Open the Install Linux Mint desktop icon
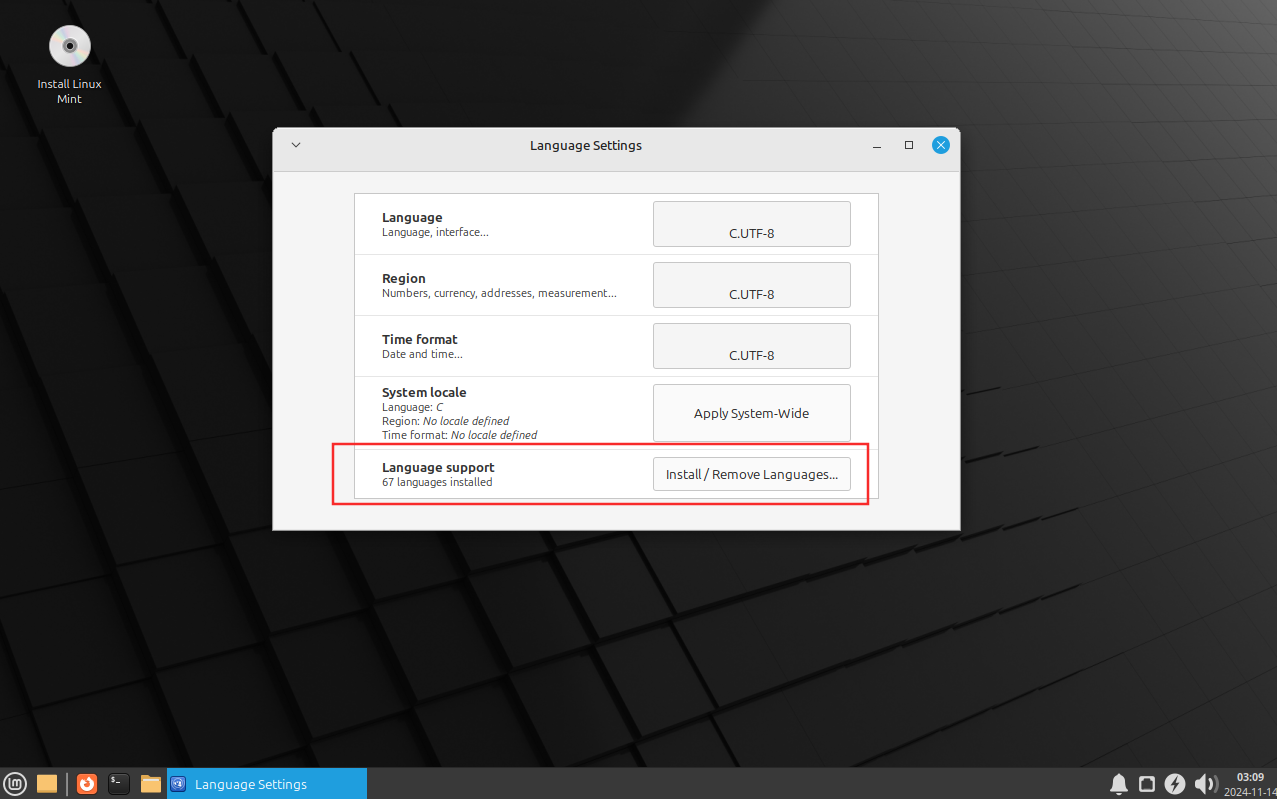The width and height of the screenshot is (1277, 799). tap(69, 64)
